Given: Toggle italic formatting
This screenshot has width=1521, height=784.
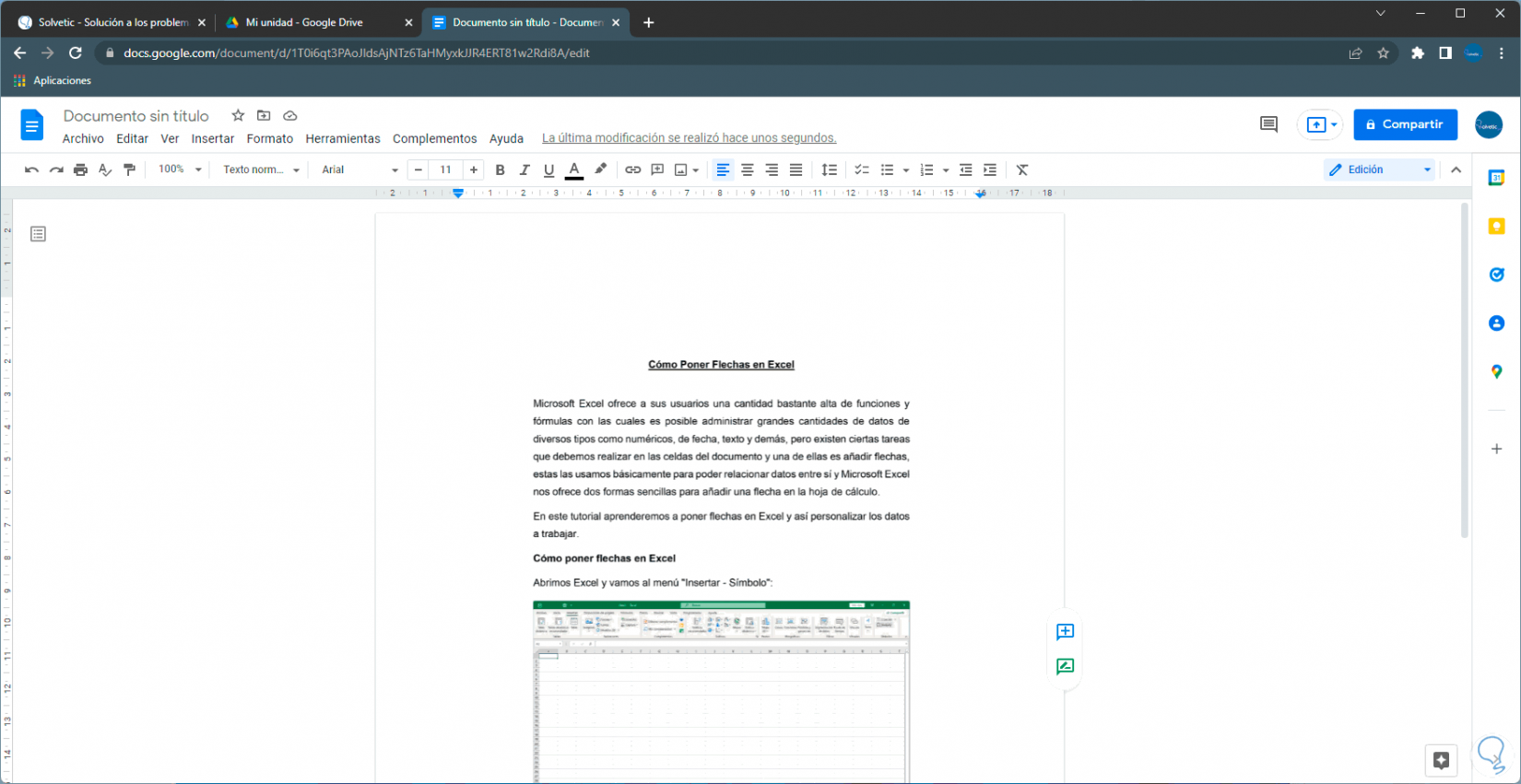Looking at the screenshot, I should pos(525,170).
